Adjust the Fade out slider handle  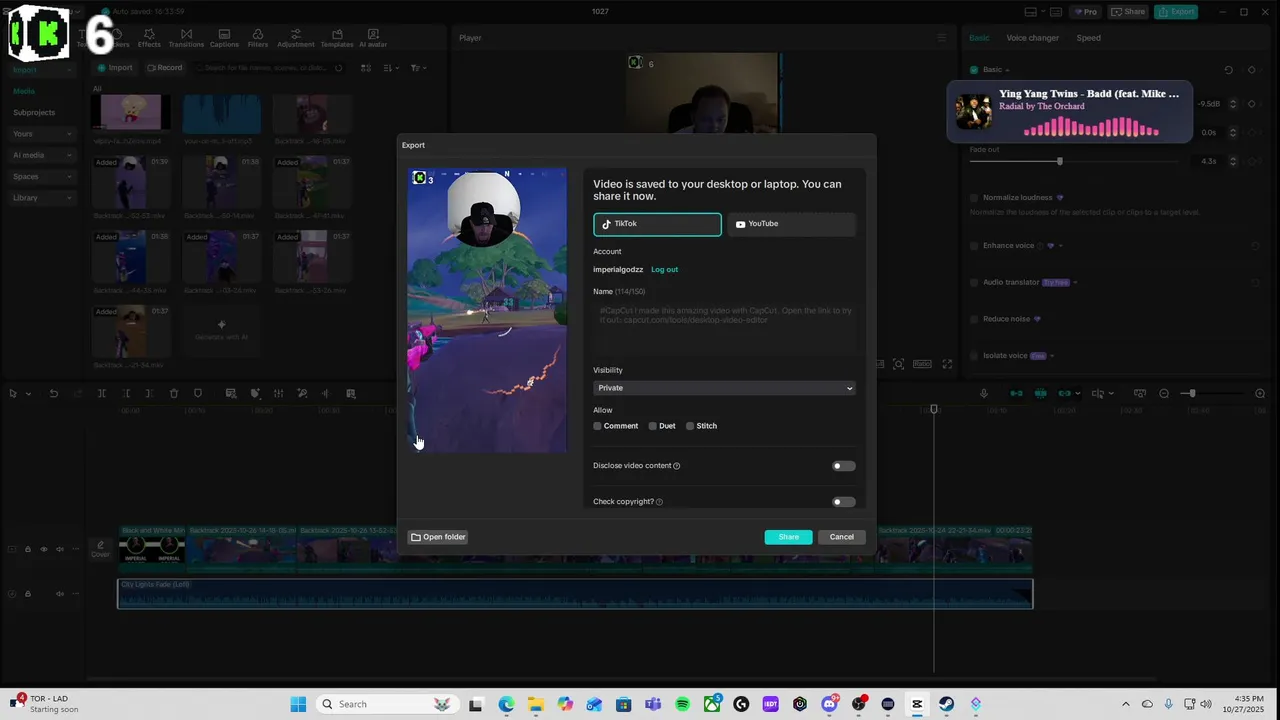(x=1059, y=161)
